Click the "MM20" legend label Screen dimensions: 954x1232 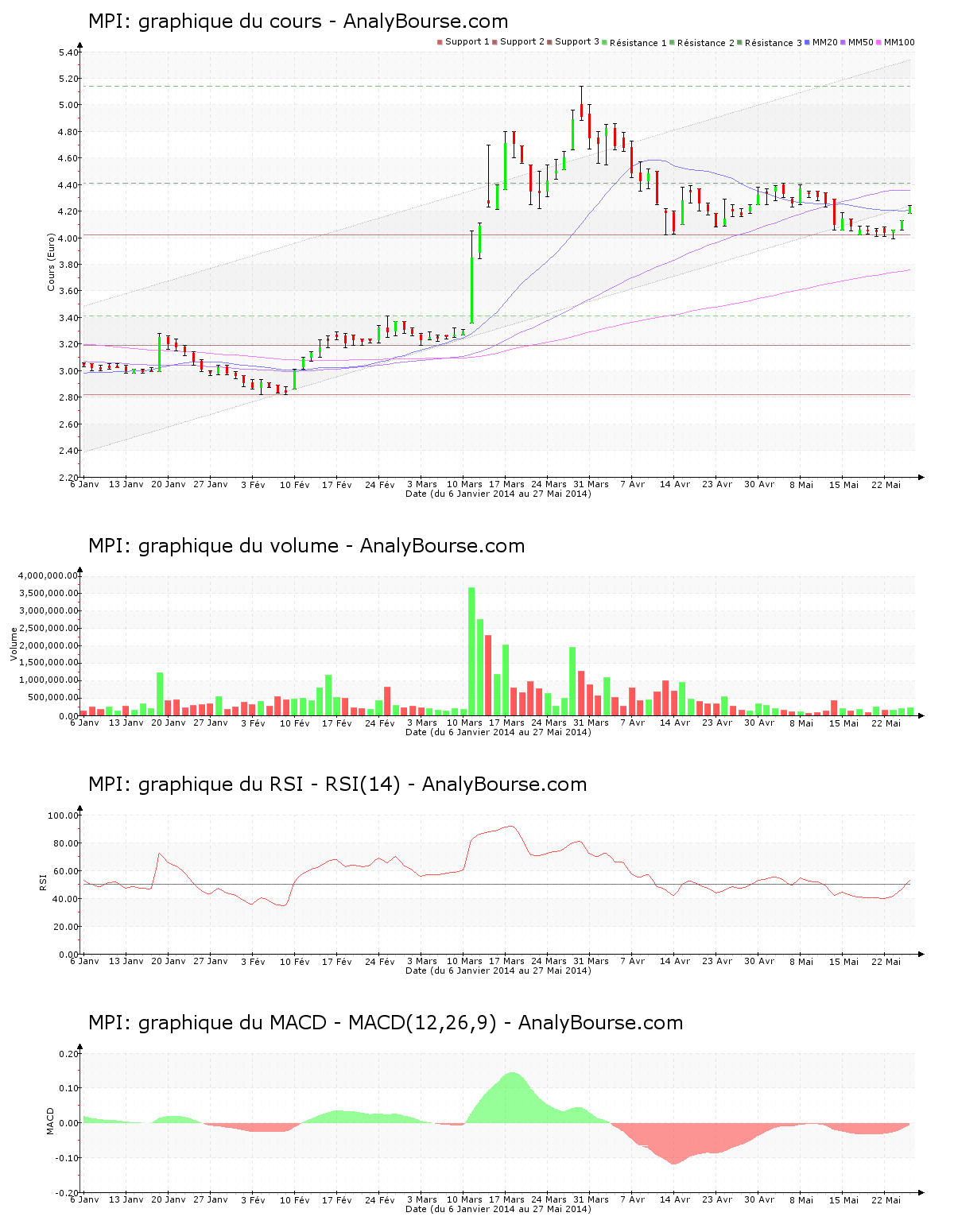[x=825, y=41]
